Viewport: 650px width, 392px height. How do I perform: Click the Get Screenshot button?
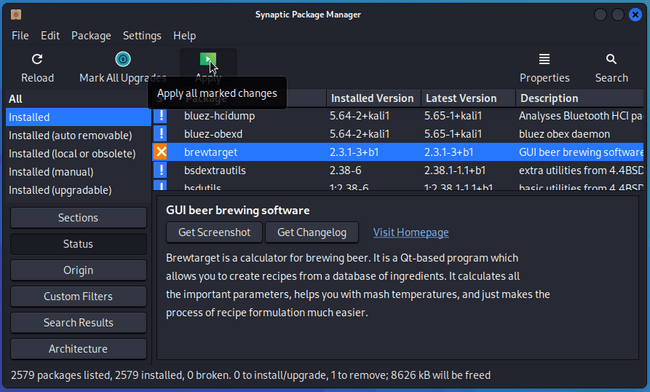[214, 232]
